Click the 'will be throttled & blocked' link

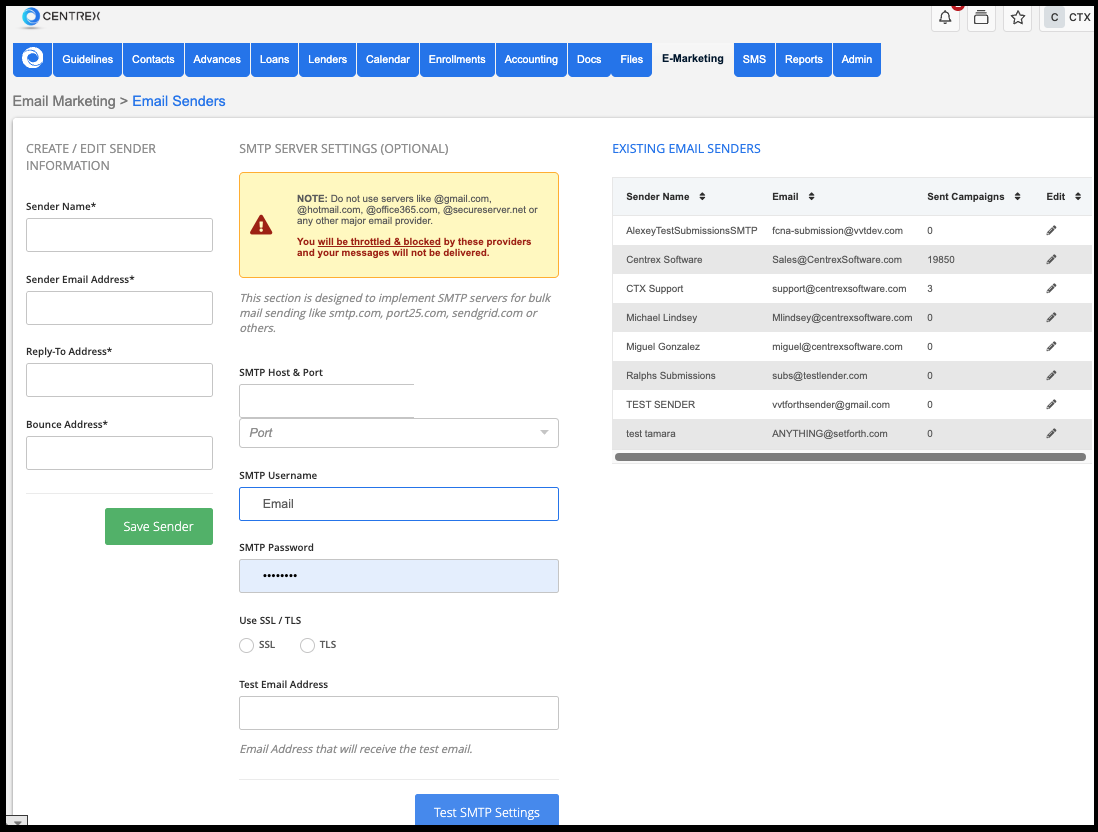click(x=379, y=242)
